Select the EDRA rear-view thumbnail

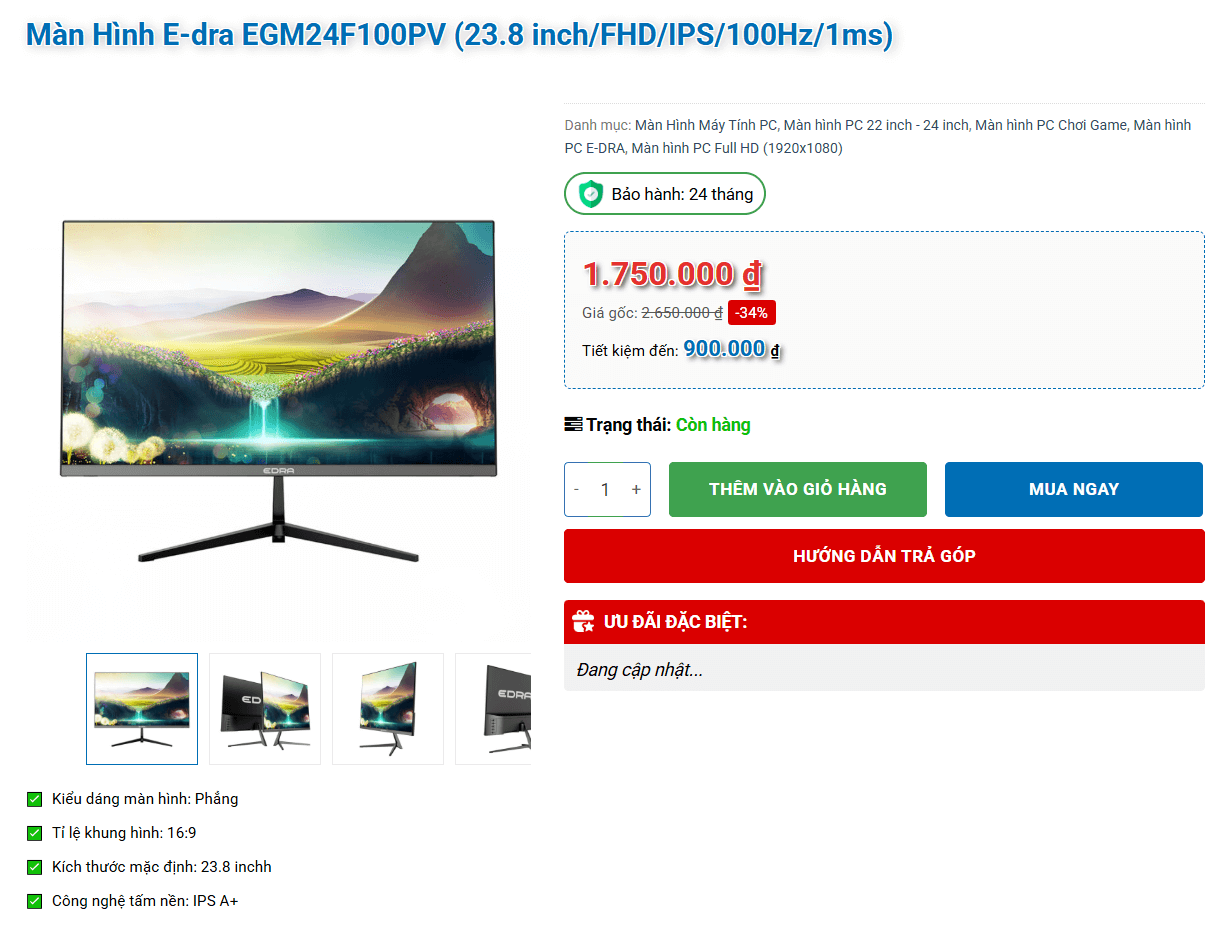(x=494, y=709)
